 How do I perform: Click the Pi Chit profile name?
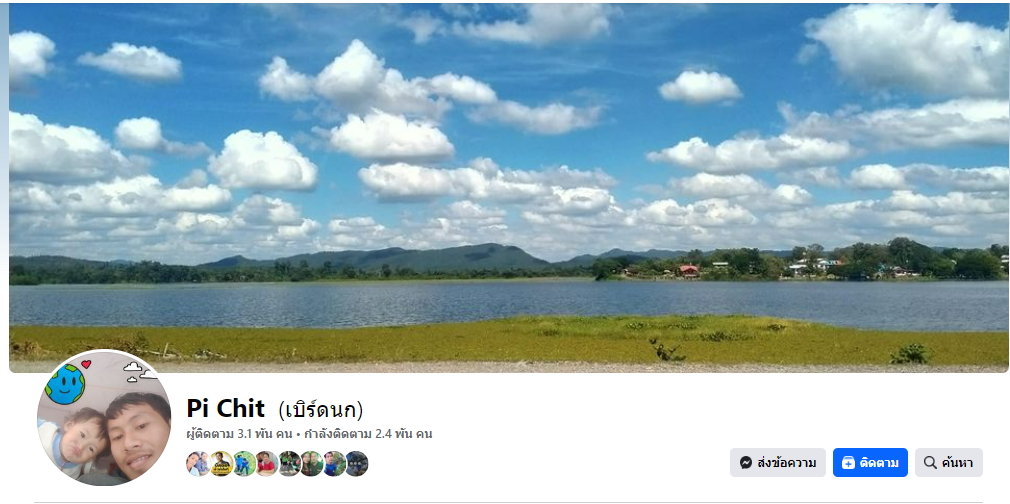click(225, 409)
